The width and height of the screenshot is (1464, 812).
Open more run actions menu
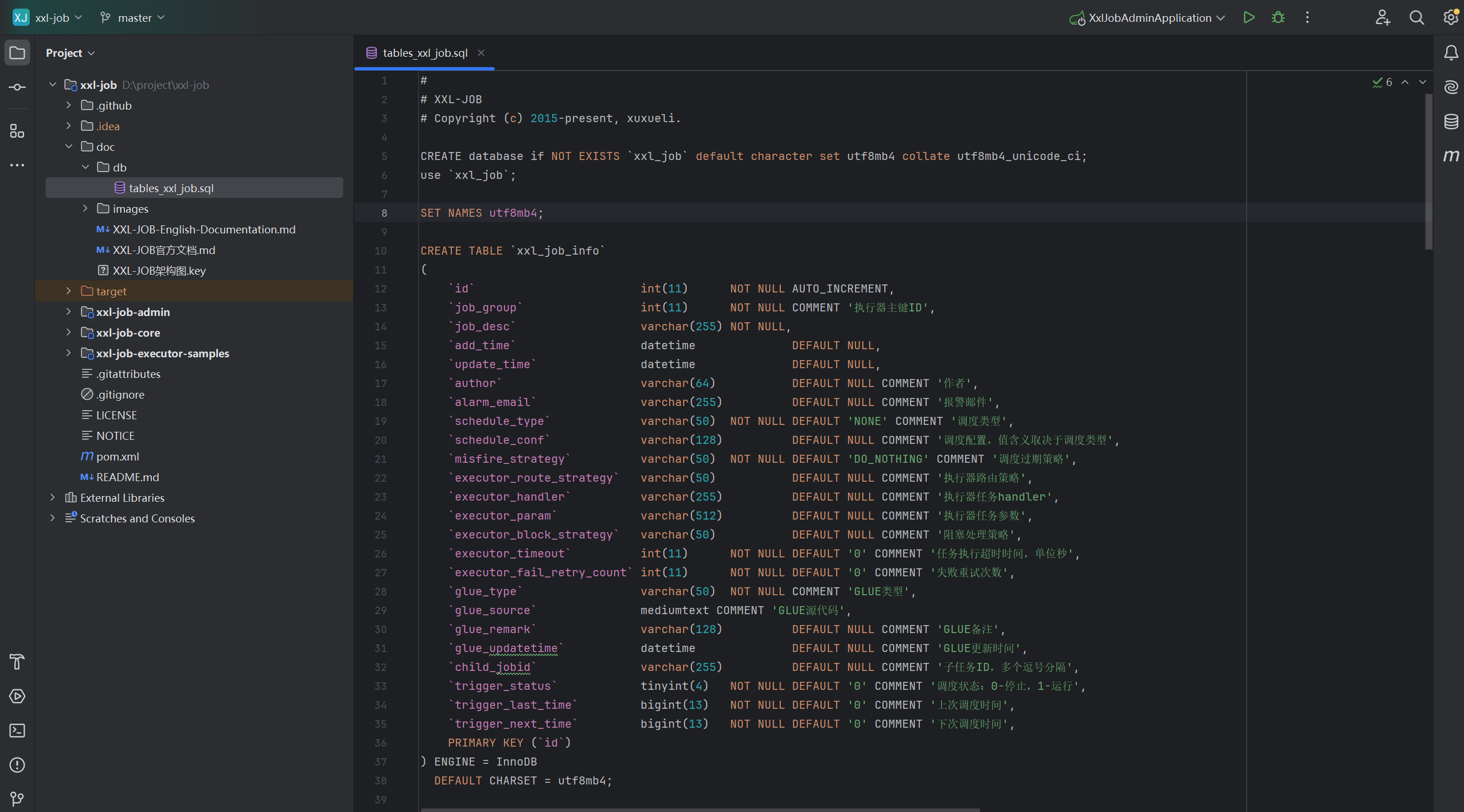pos(1307,17)
